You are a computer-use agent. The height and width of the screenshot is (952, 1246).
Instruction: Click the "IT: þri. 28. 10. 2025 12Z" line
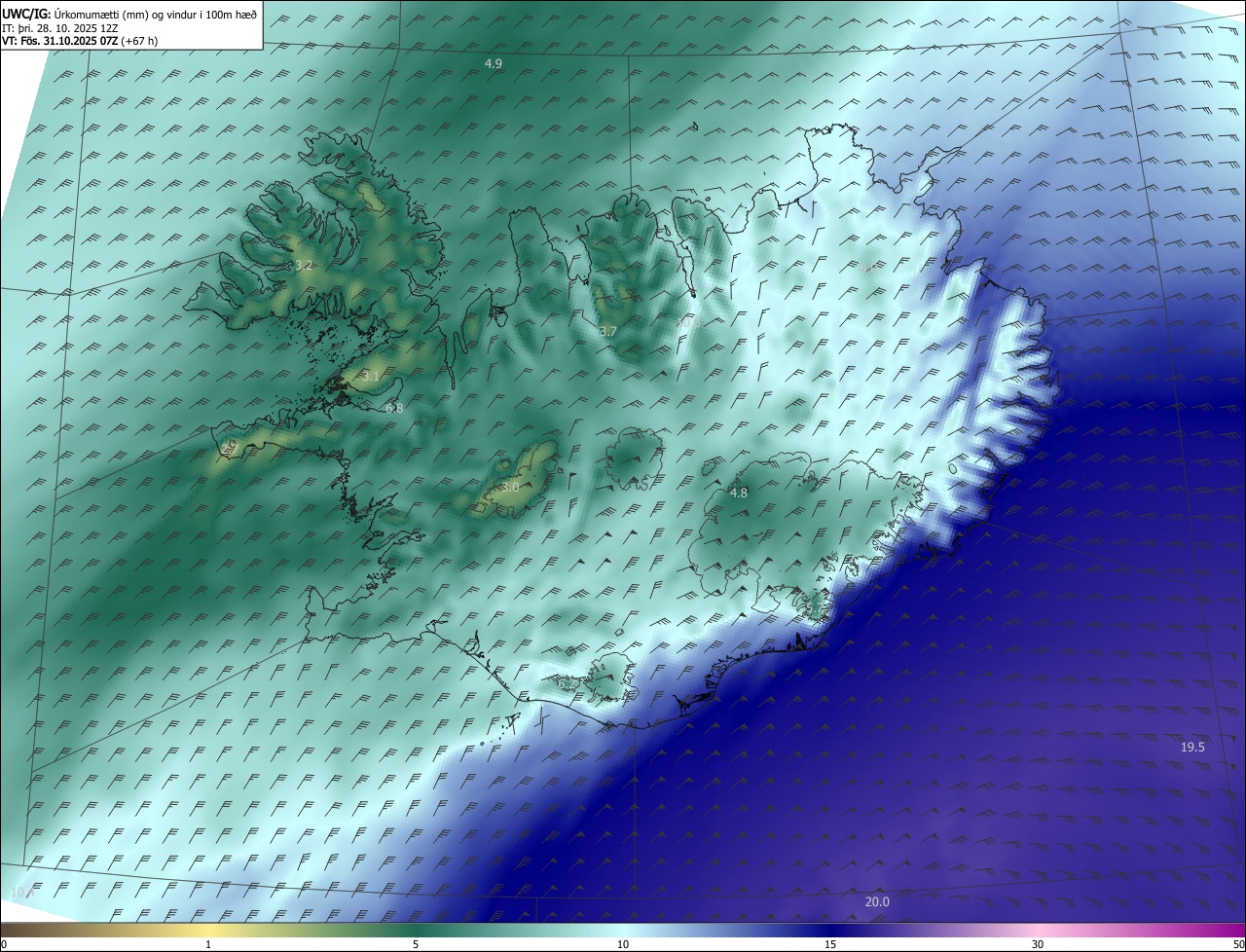60,27
